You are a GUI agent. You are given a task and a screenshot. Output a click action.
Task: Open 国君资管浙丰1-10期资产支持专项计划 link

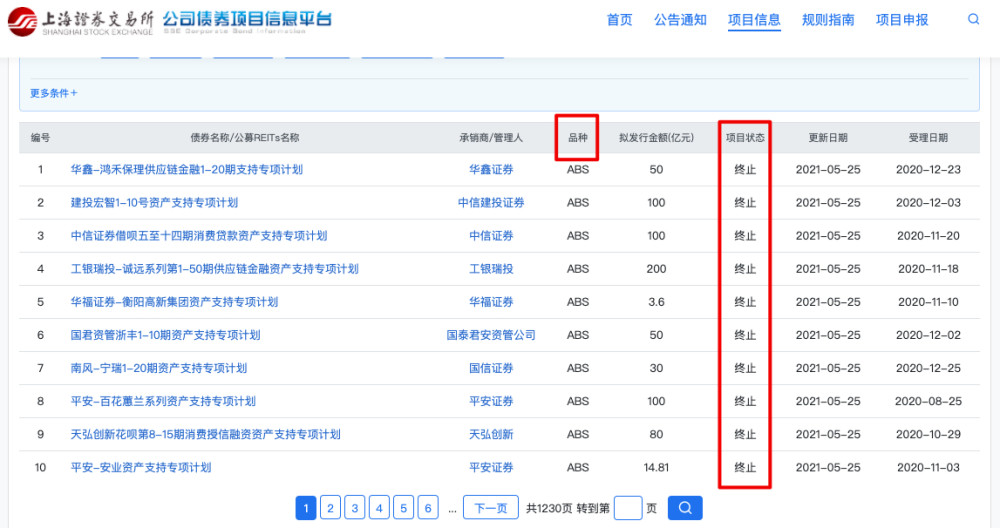[165, 335]
